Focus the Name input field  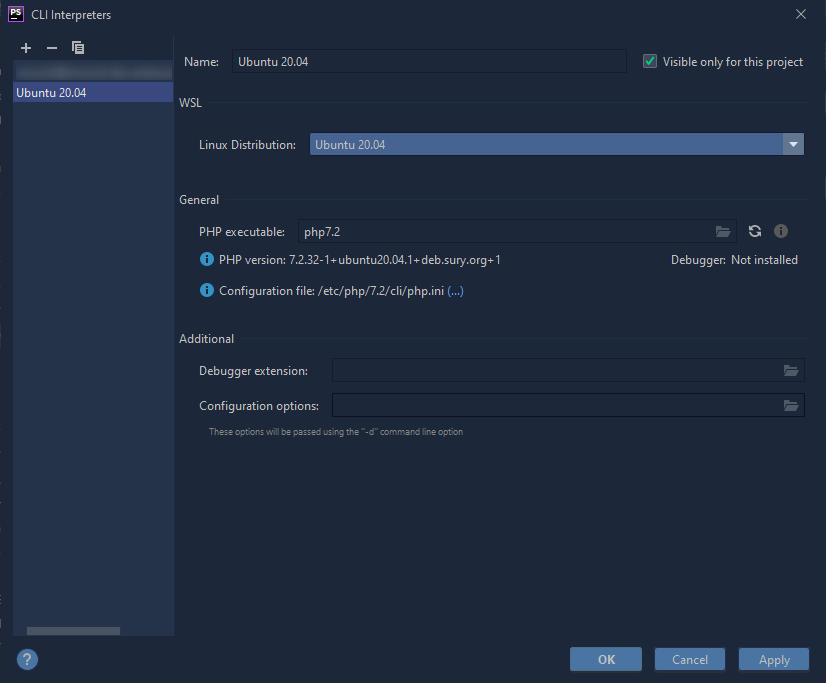(x=429, y=62)
